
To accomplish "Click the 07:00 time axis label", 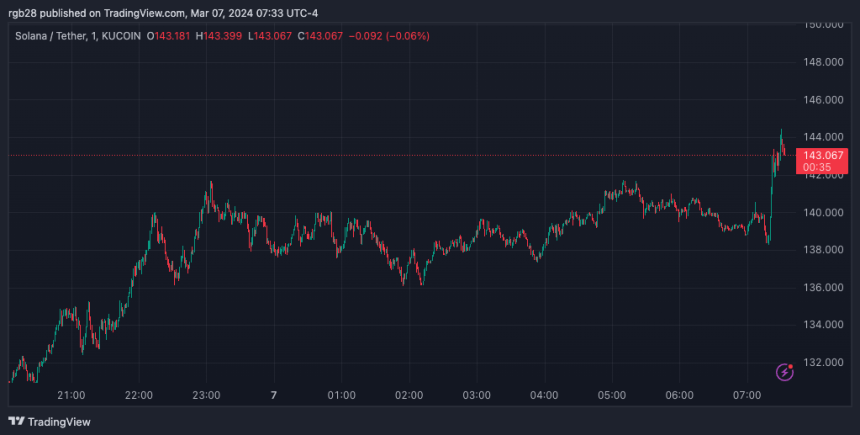I will tap(747, 395).
